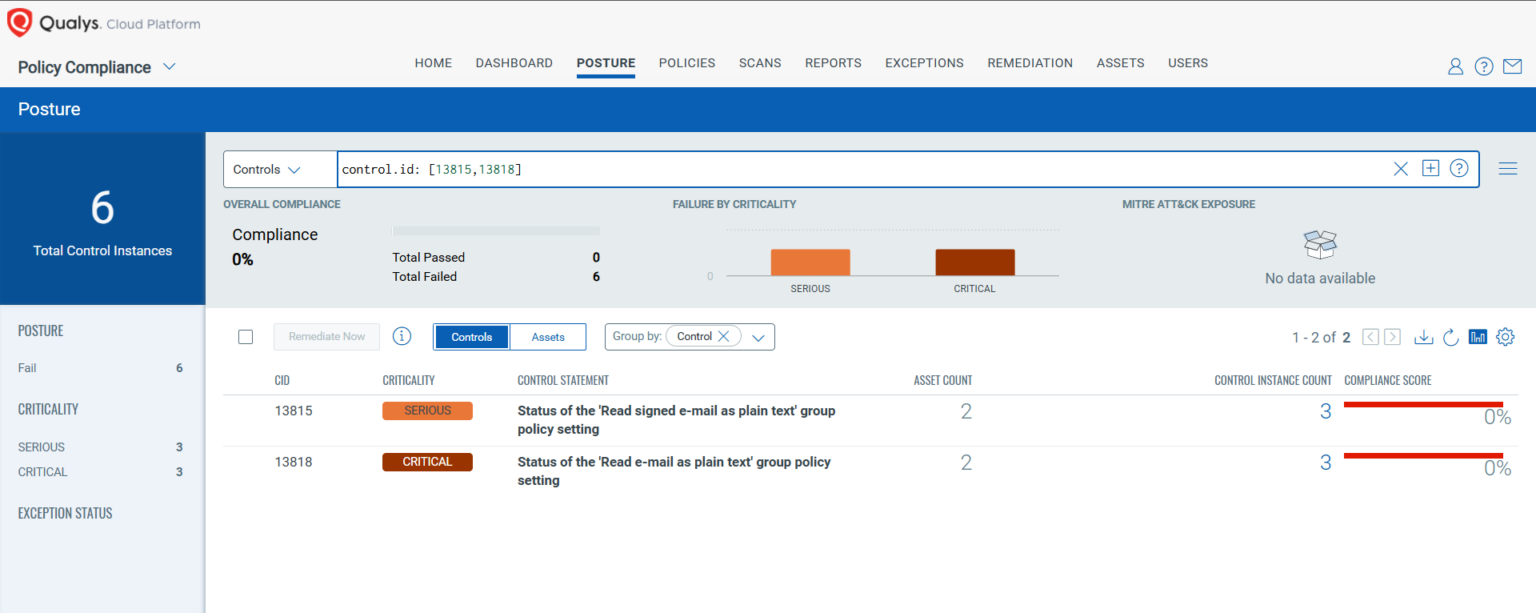The width and height of the screenshot is (1536, 613).
Task: Click the Qualys logo icon
Action: click(20, 23)
